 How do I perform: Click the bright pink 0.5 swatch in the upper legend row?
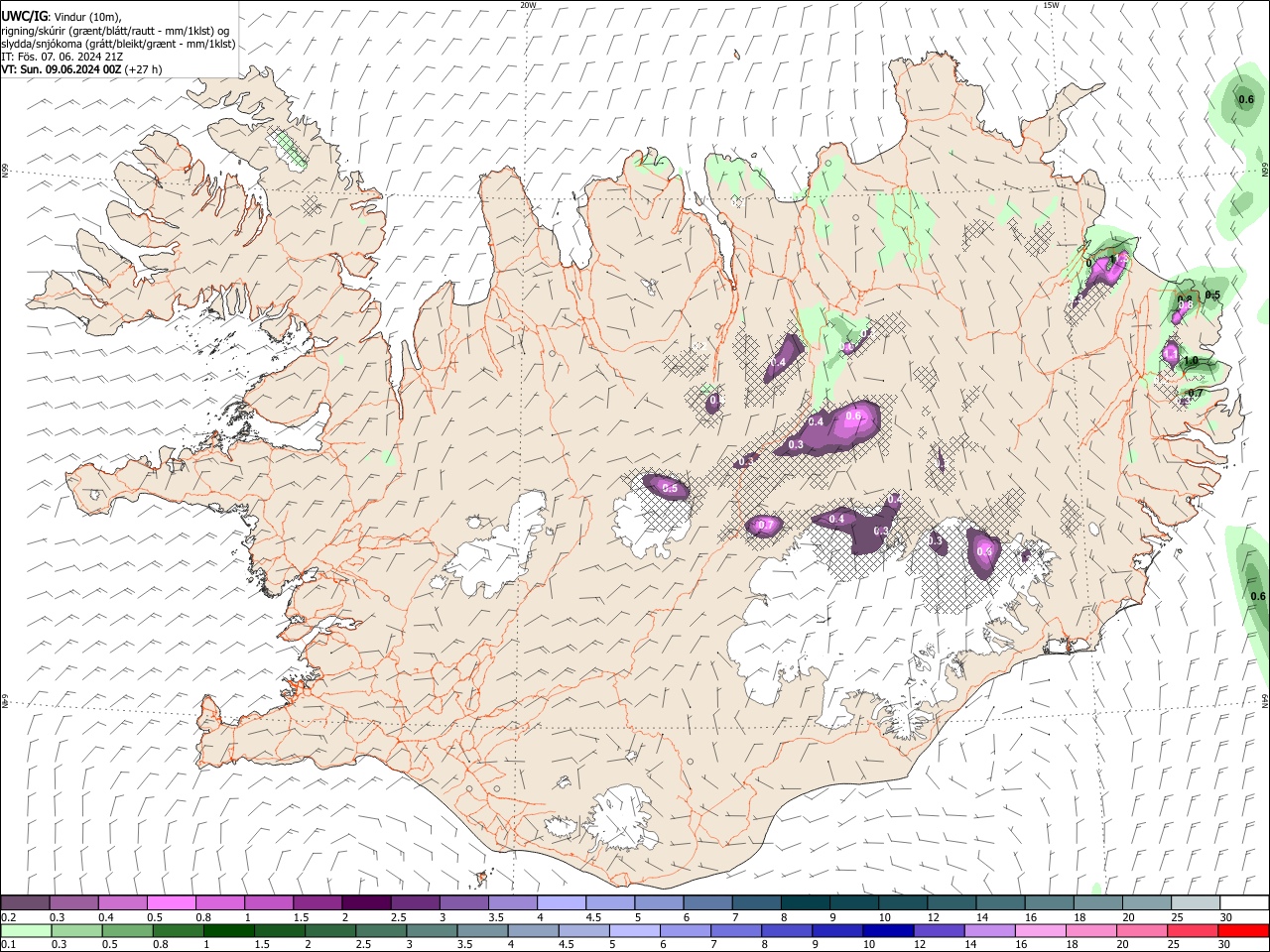click(172, 903)
